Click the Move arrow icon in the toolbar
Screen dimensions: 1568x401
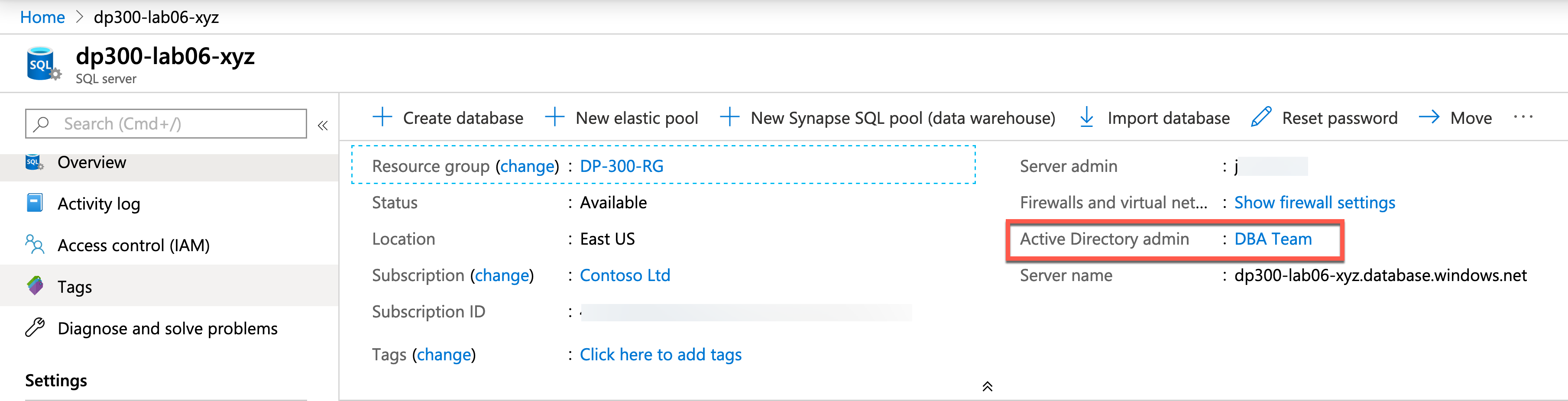1429,117
